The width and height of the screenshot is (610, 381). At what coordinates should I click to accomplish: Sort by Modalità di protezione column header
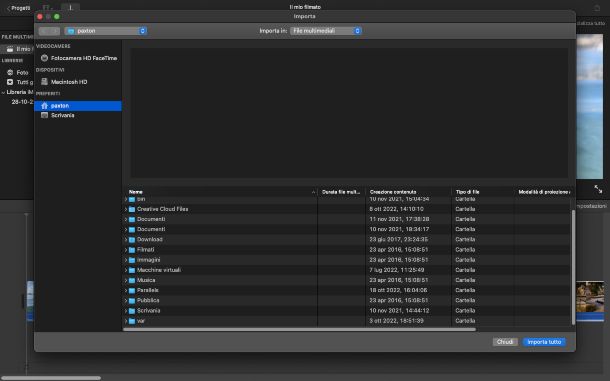(x=543, y=192)
